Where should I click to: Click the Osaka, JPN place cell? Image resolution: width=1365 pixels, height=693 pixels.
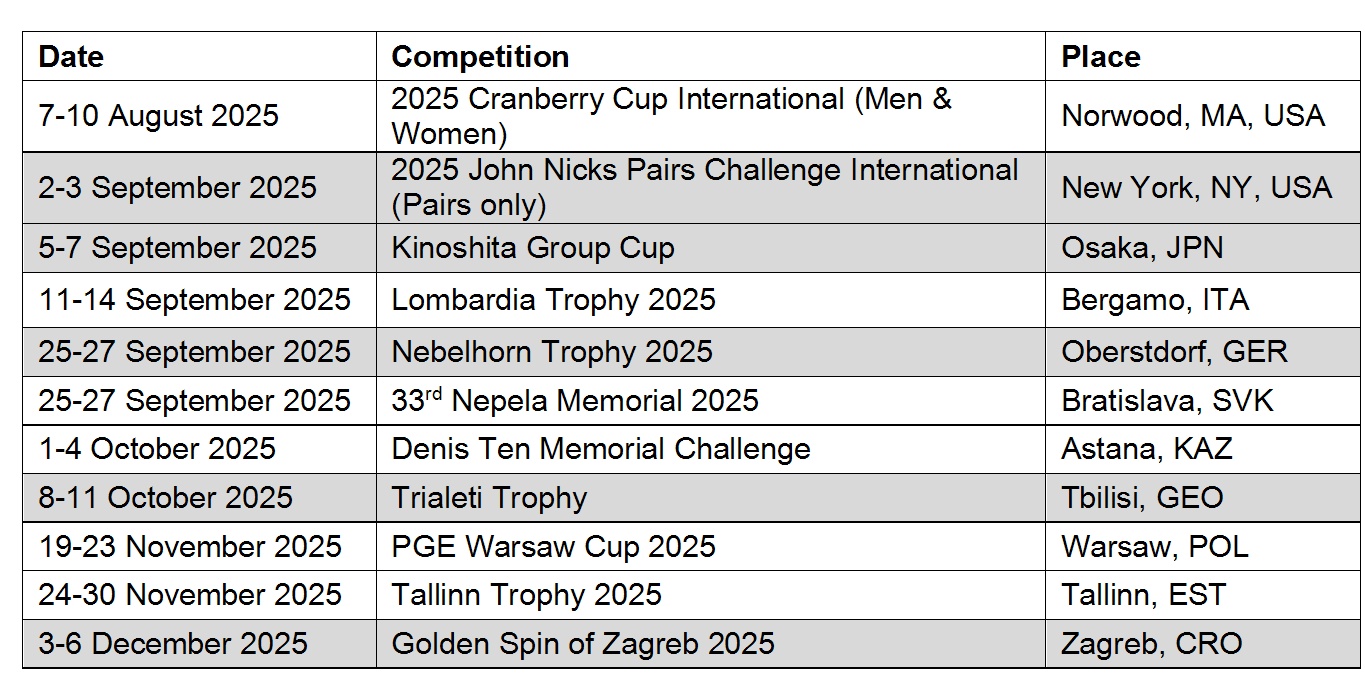click(1142, 248)
